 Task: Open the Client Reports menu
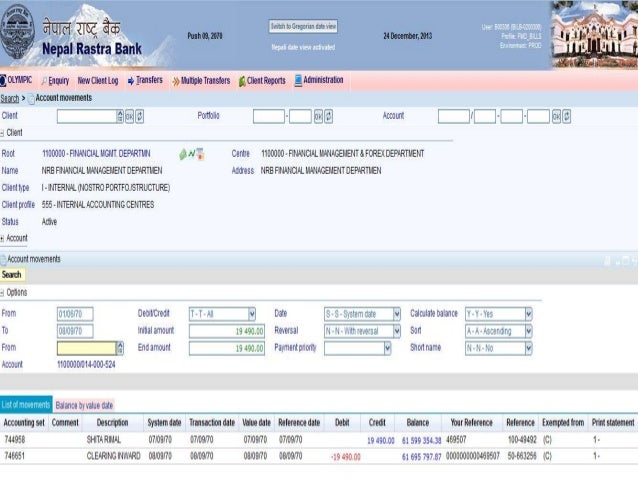point(266,81)
